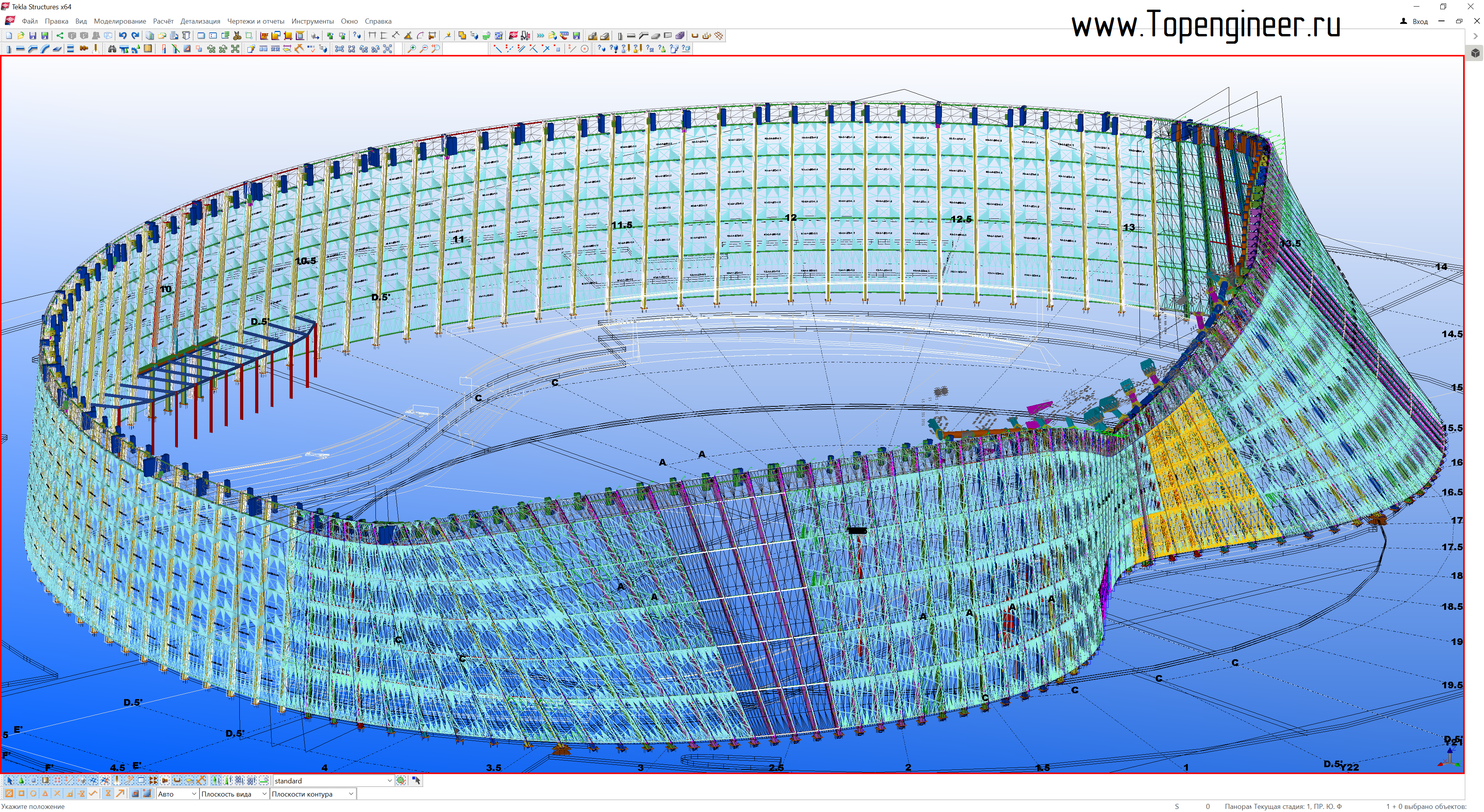Expand the 'Авто' dropdown
Screen dimensions: 1484x812
[194, 794]
